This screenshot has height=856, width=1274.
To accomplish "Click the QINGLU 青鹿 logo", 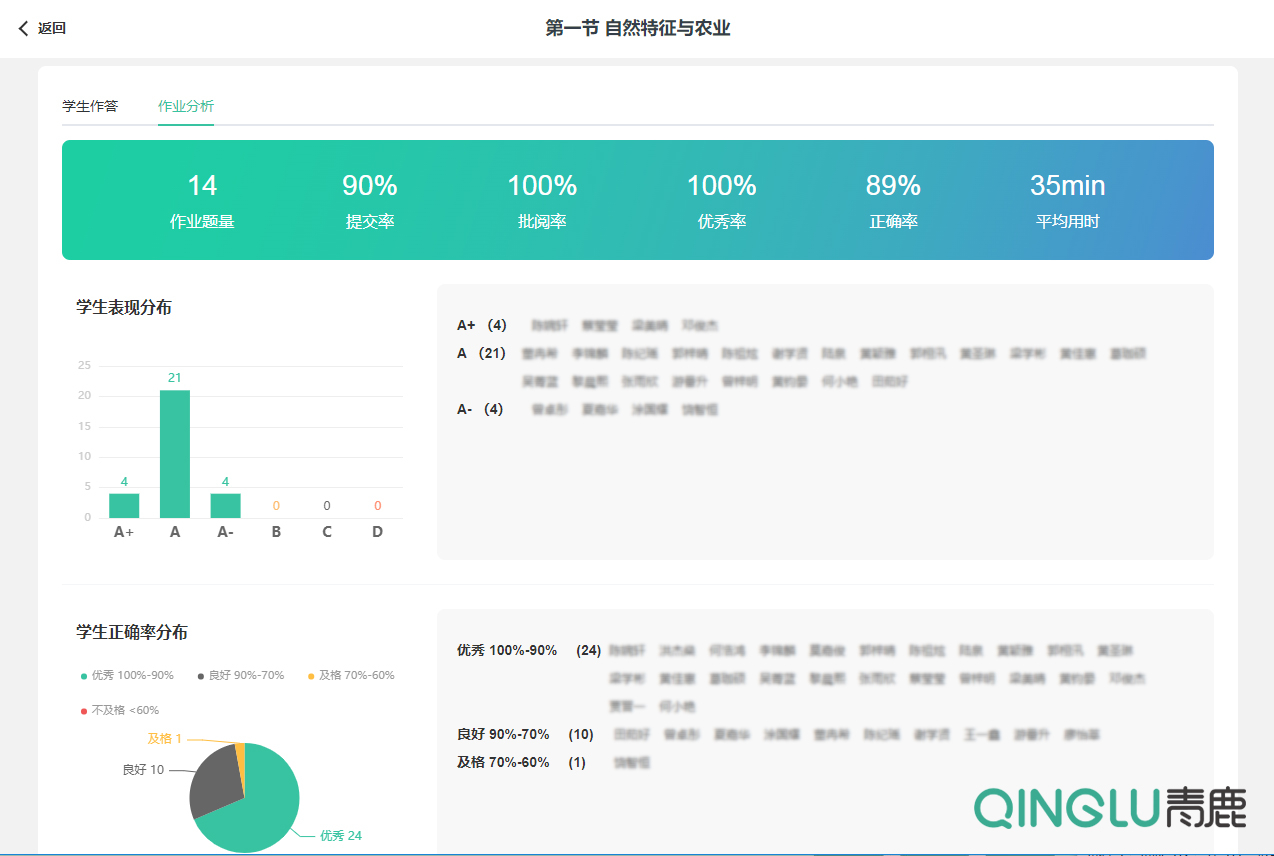I will 1110,807.
